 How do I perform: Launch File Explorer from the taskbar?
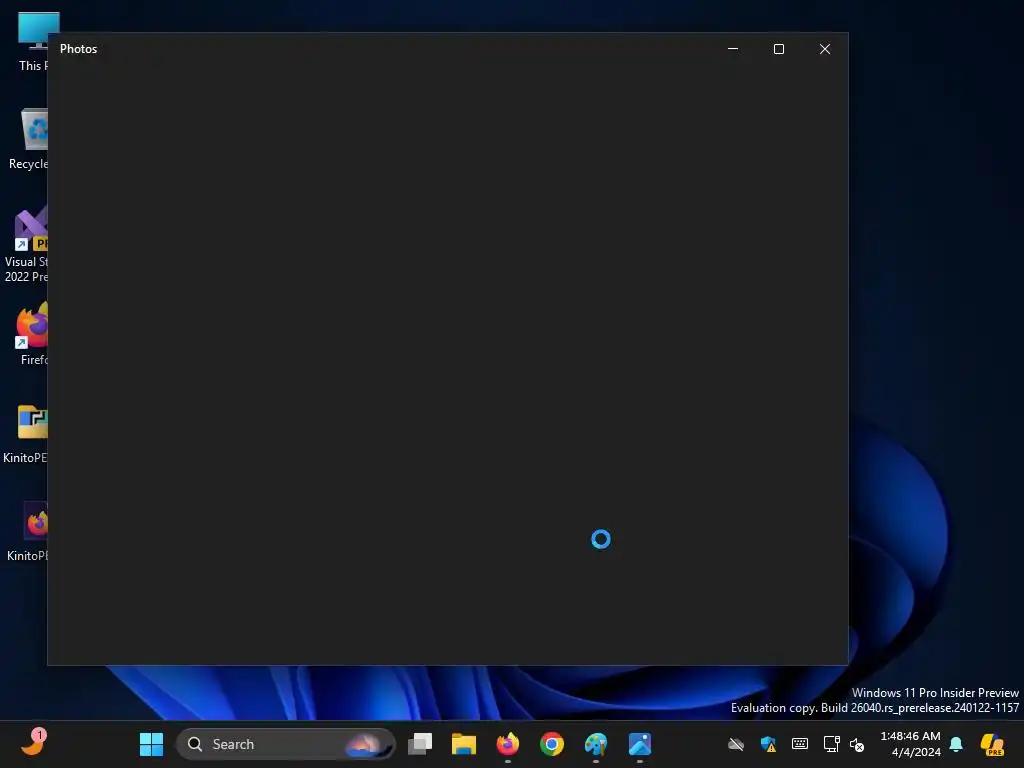pyautogui.click(x=464, y=744)
